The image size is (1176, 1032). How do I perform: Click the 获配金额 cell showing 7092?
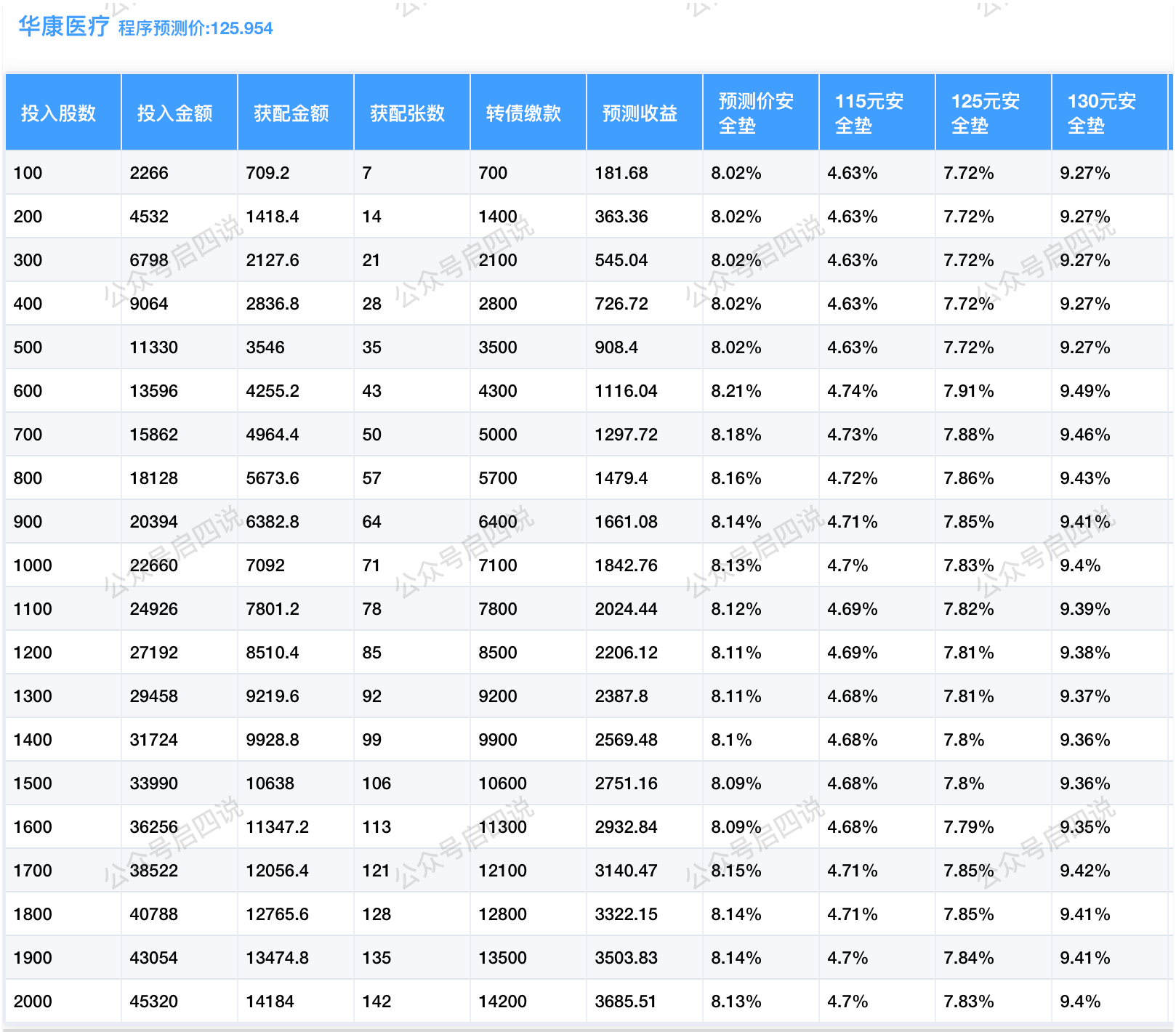coord(265,565)
